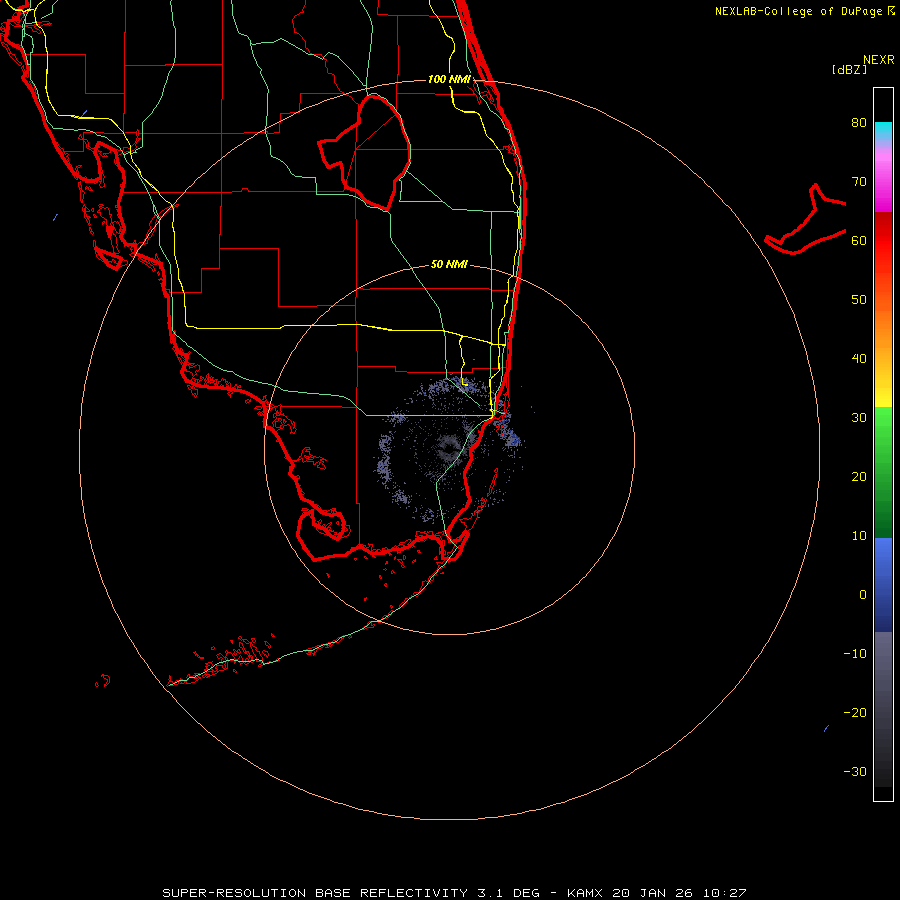Click the 50 NMI range ring label
The height and width of the screenshot is (900, 900).
[x=449, y=264]
